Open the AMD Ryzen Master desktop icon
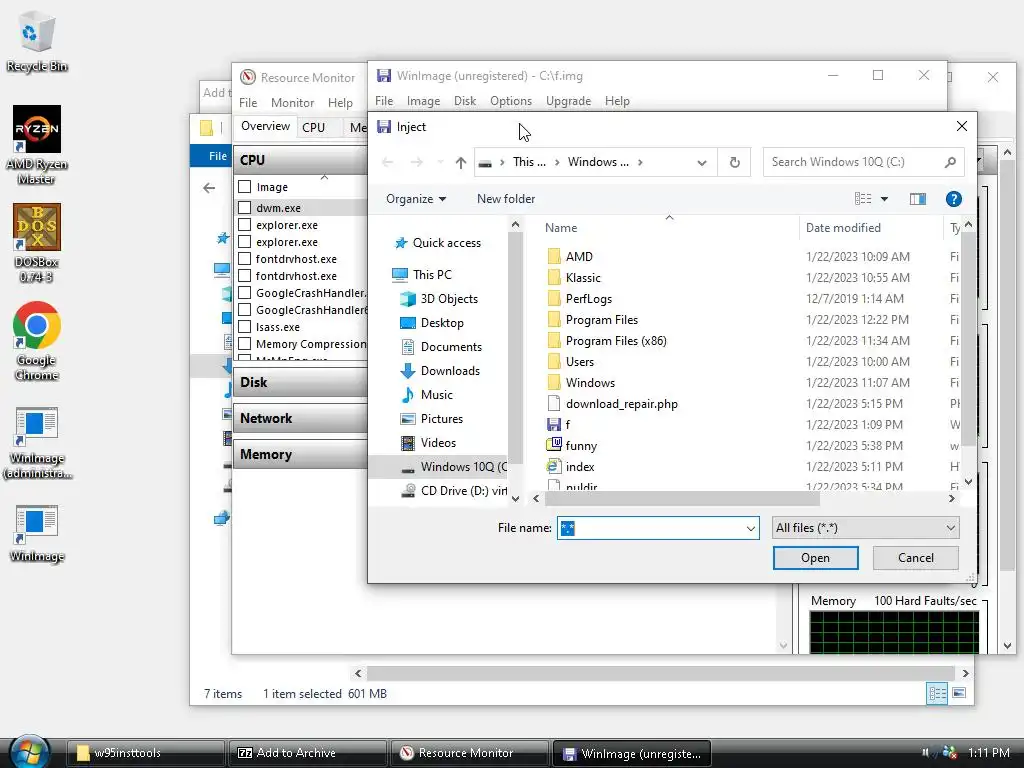Image resolution: width=1024 pixels, height=768 pixels. [x=37, y=145]
